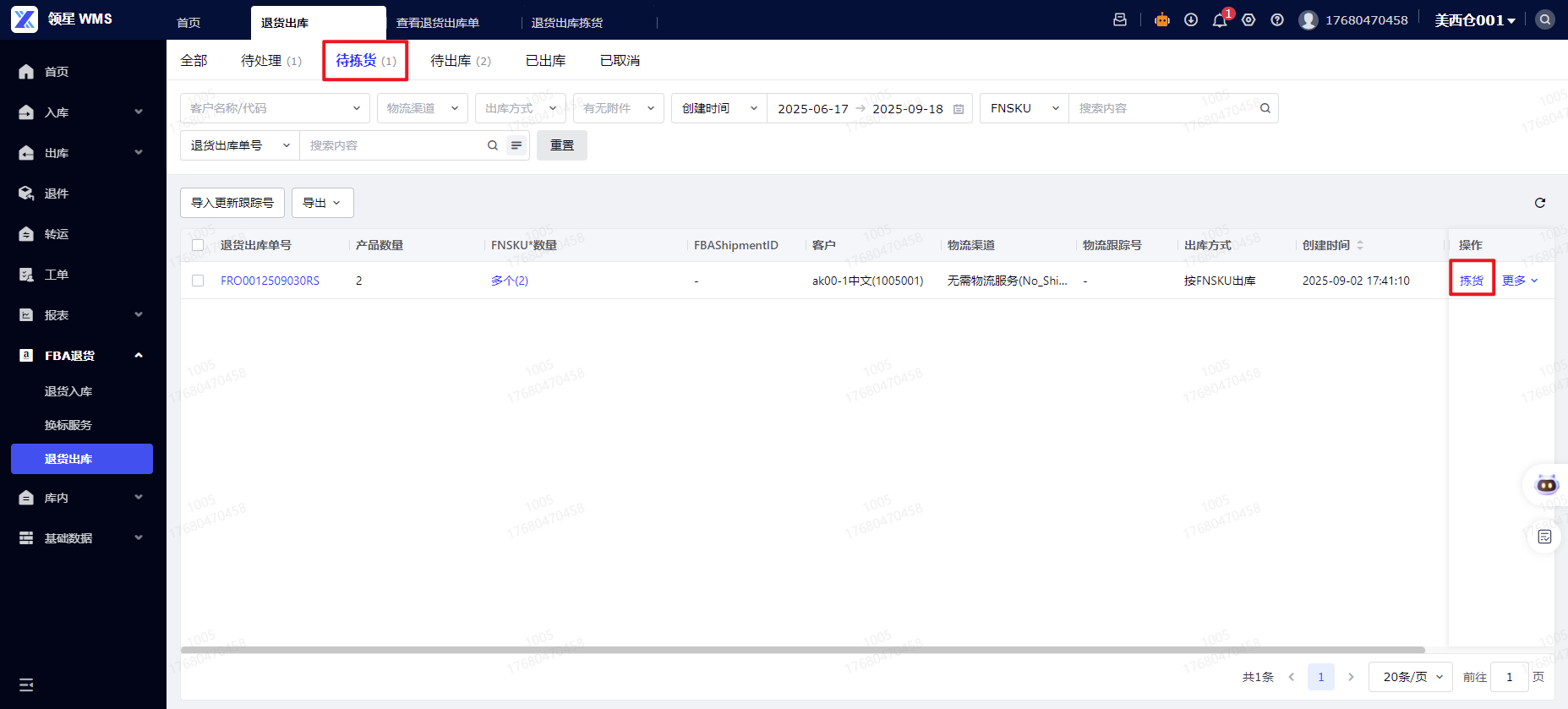Screen dimensions: 1568x709
Task: Select the 待出库 (2) tab
Action: click(460, 61)
